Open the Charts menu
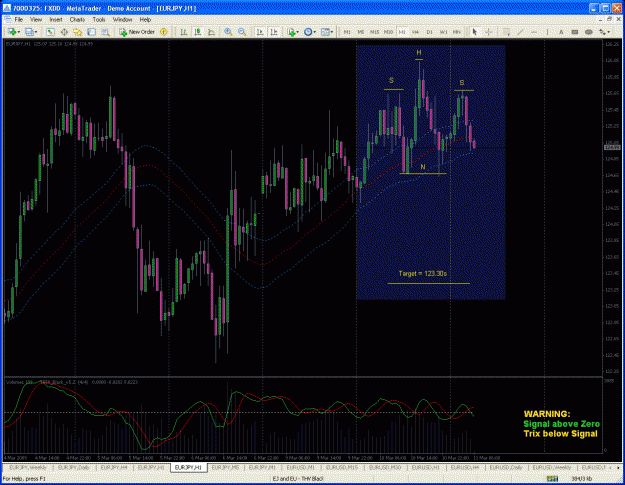Screen dimensions: 625x485 point(77,20)
